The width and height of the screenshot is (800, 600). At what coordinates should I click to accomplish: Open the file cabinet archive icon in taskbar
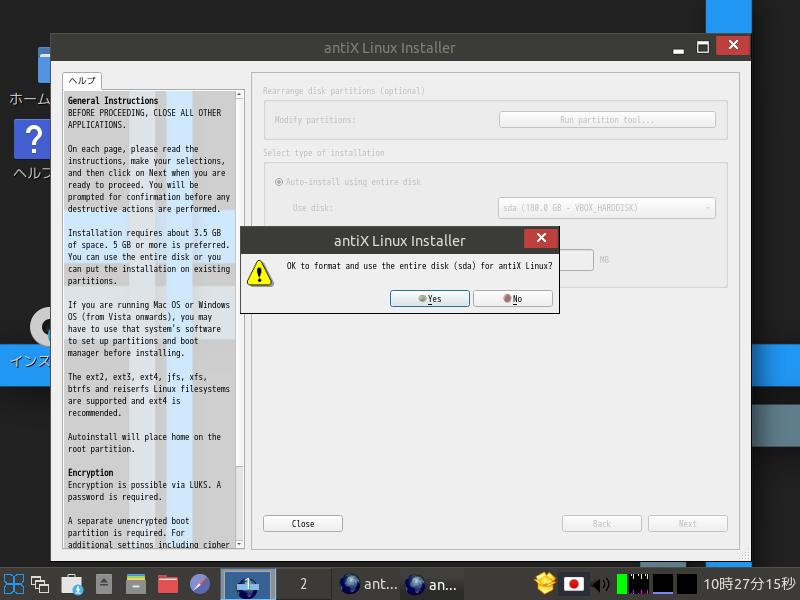point(136,584)
